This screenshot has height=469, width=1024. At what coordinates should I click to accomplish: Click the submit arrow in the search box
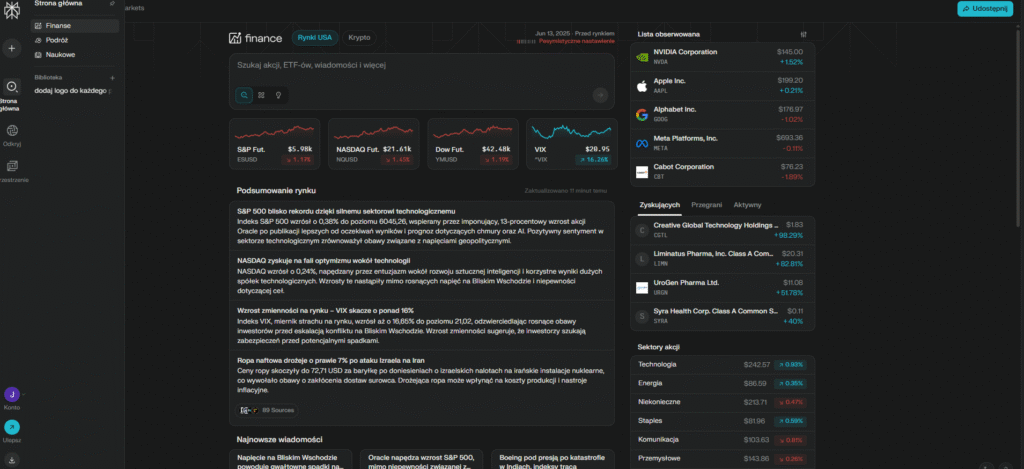coord(600,95)
